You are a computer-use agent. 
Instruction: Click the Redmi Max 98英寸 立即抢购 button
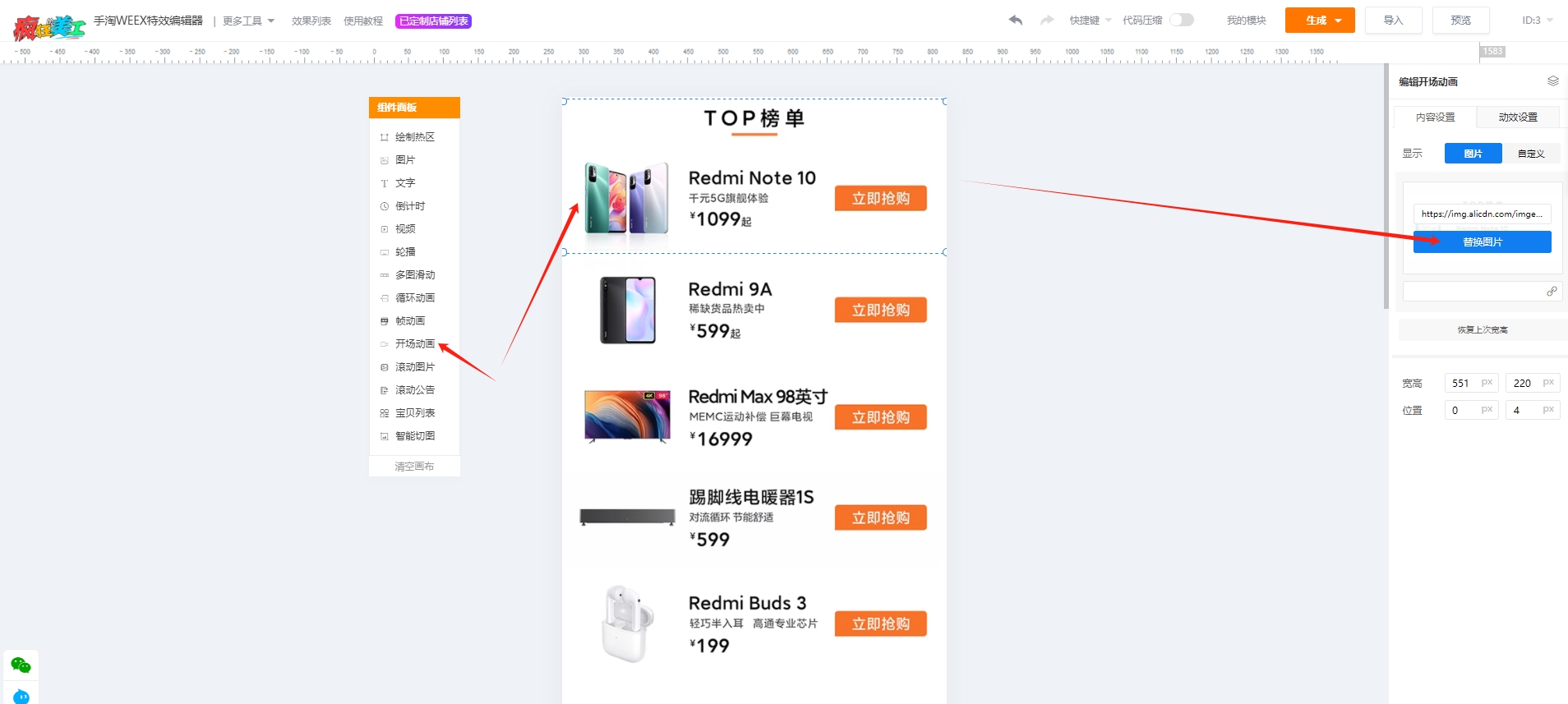point(881,417)
